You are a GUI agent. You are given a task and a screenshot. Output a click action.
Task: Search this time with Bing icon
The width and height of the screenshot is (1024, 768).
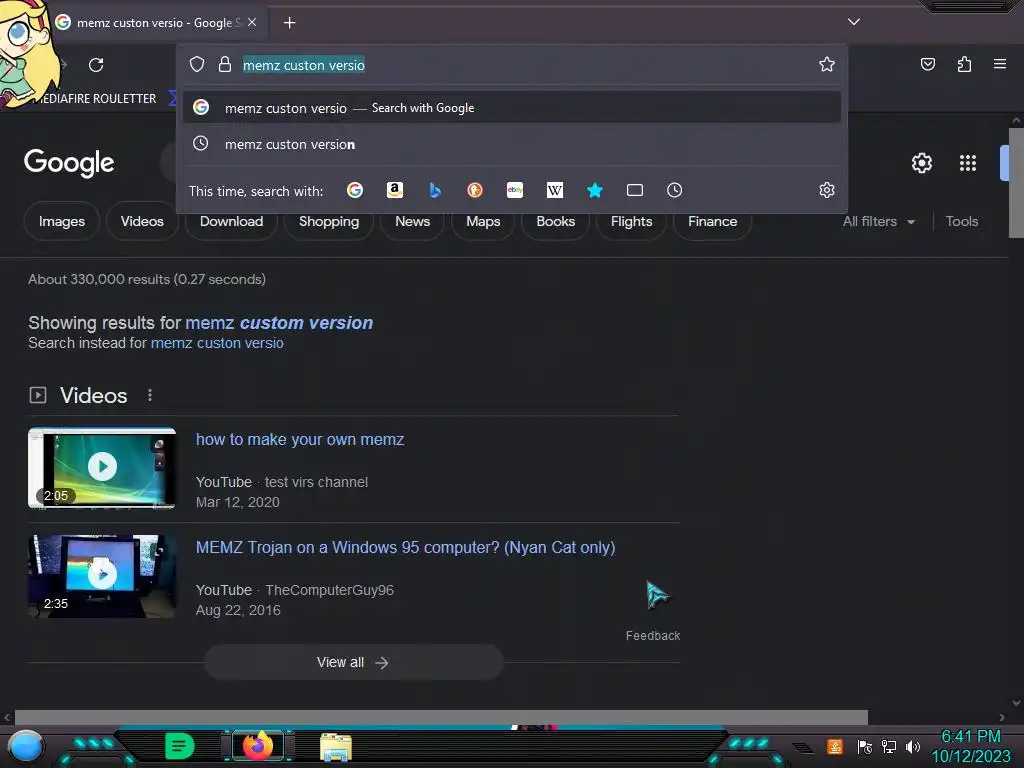coord(435,190)
